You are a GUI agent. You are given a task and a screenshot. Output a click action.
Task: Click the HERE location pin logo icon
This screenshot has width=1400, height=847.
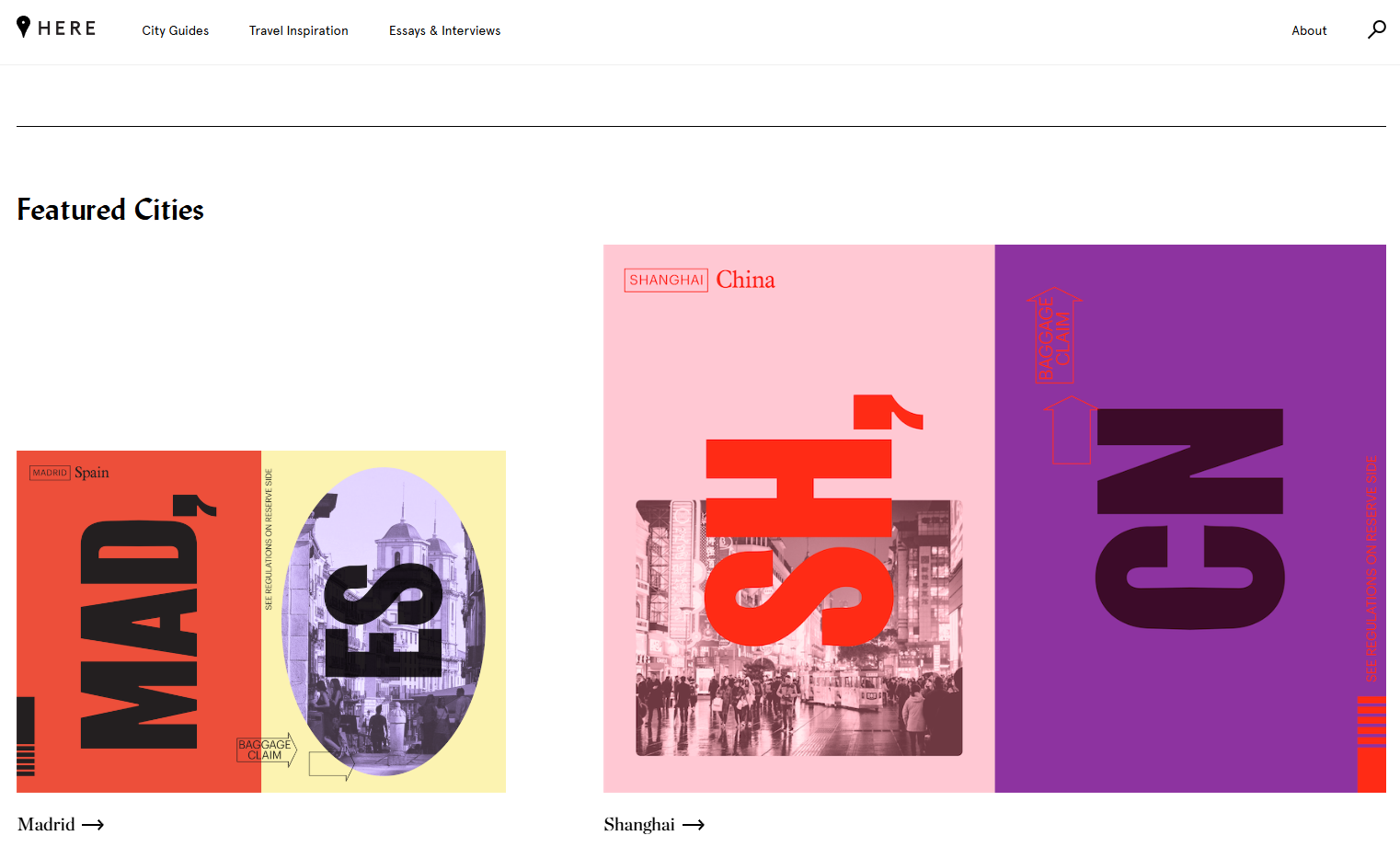(x=24, y=28)
